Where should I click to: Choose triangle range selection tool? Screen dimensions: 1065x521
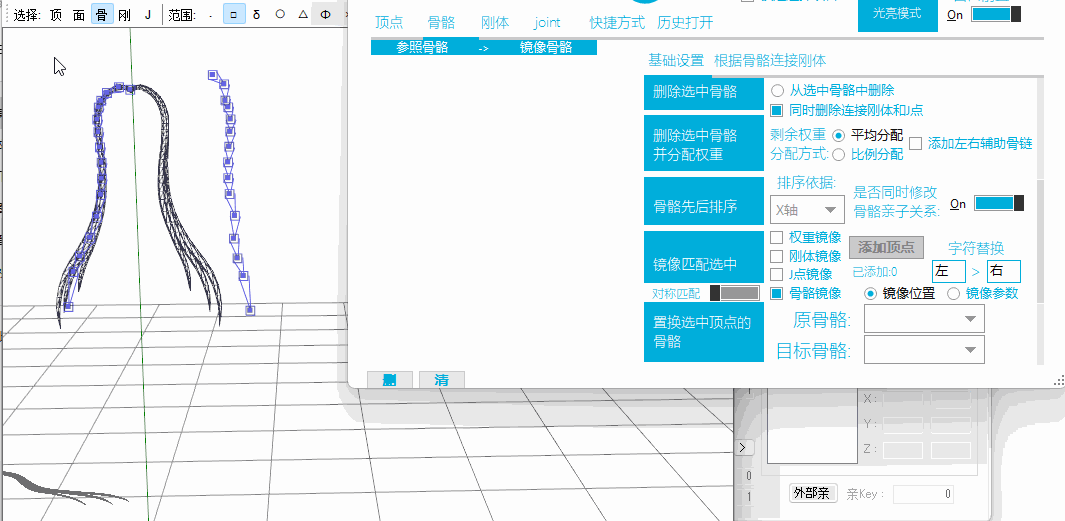point(303,15)
